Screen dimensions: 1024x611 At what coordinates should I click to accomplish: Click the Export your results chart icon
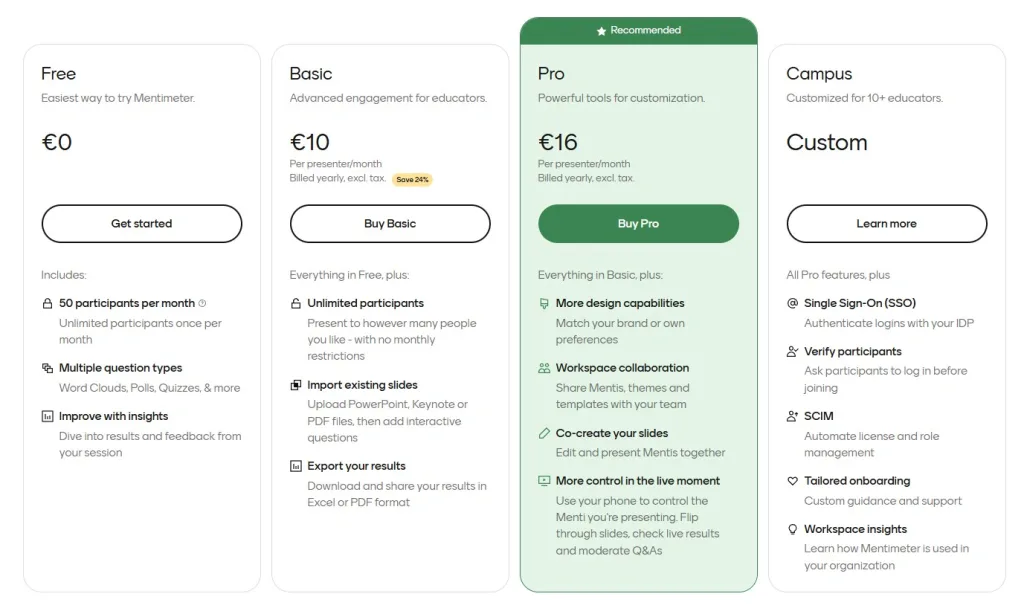click(x=296, y=466)
